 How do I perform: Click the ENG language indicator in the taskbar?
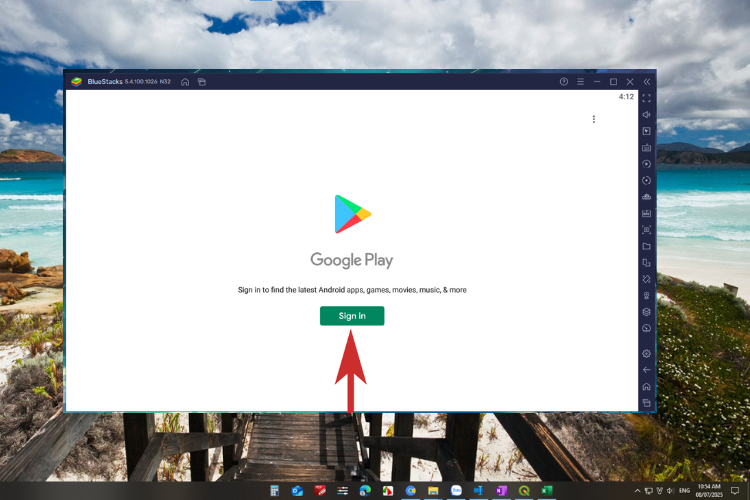tap(684, 491)
